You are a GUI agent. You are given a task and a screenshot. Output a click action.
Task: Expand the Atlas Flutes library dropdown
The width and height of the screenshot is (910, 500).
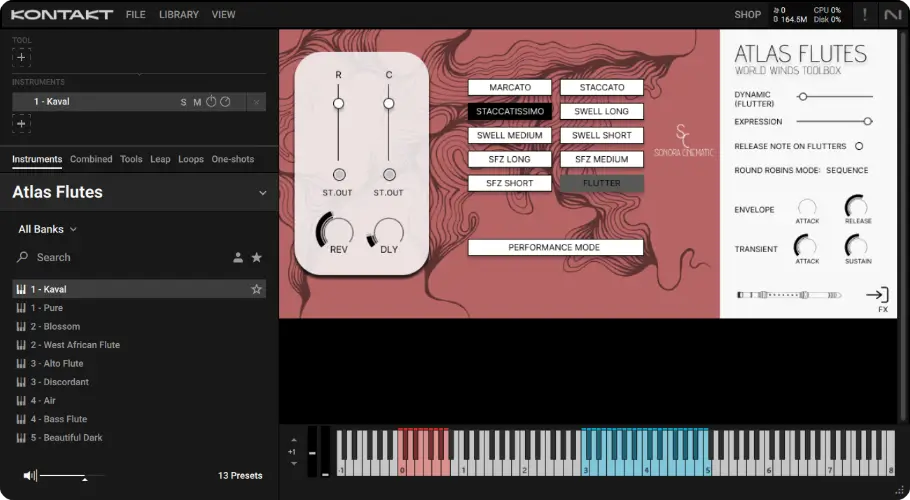point(262,193)
